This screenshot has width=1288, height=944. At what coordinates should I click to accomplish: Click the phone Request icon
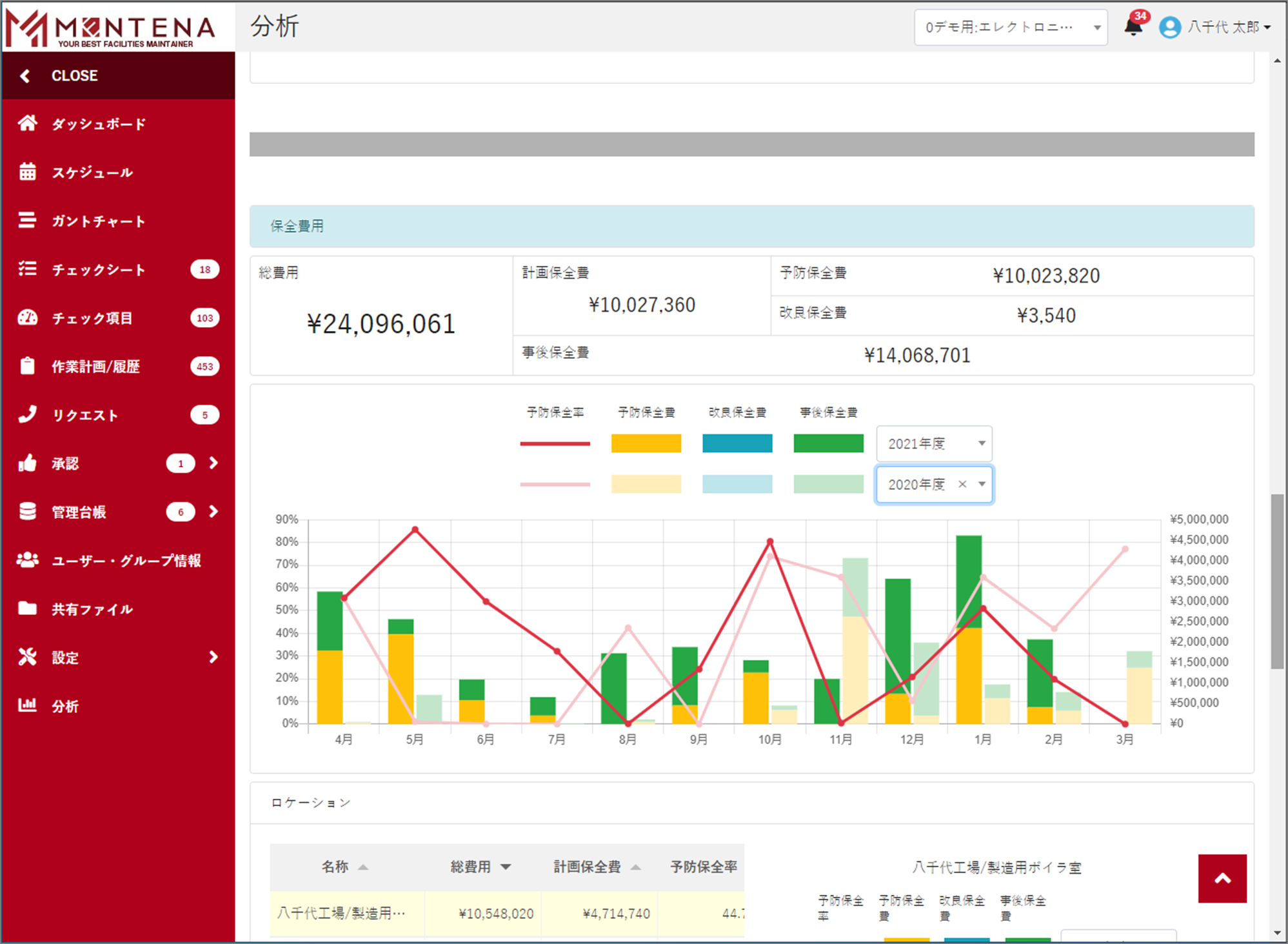pos(27,414)
